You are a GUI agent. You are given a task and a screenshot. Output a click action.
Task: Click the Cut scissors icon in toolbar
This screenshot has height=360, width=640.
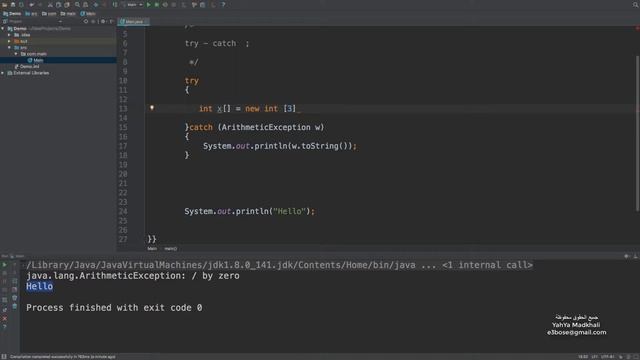pyautogui.click(x=50, y=4)
